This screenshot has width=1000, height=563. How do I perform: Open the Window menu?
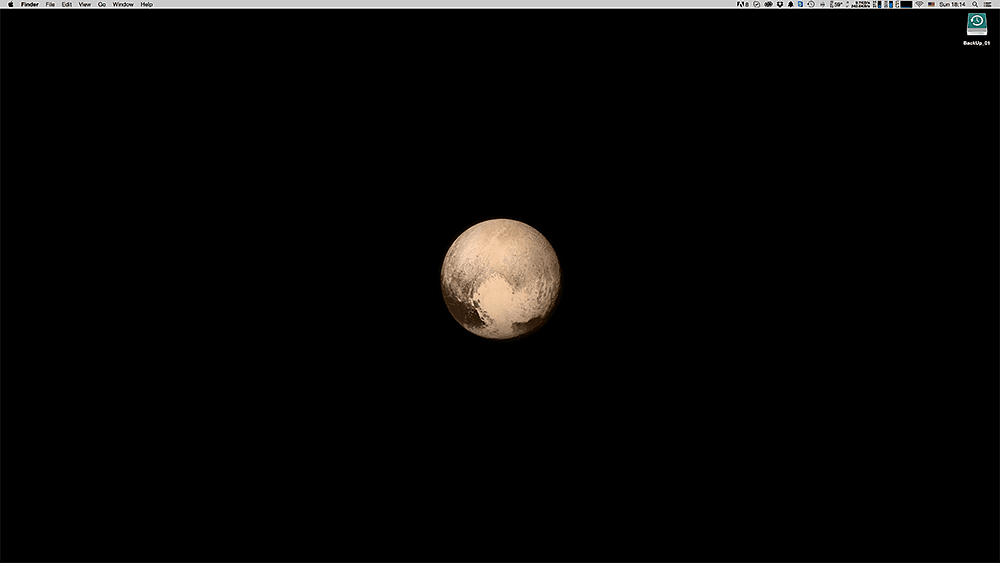click(123, 4)
